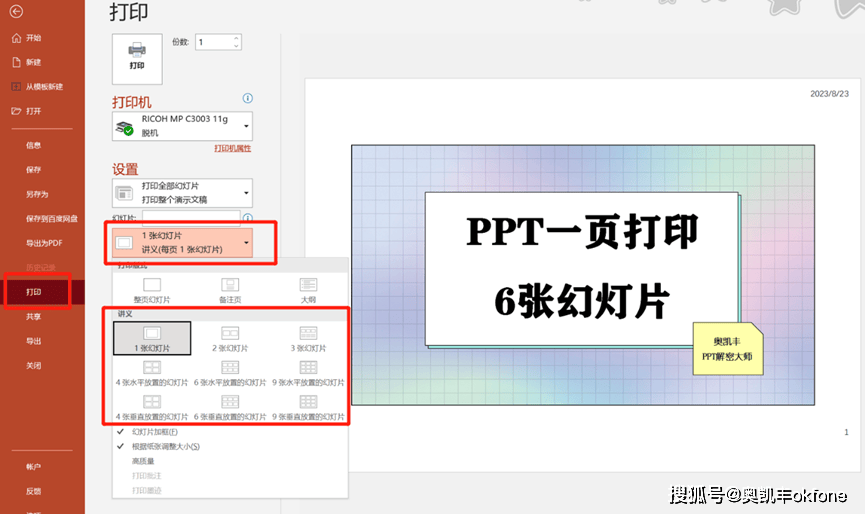Expand 打印全部幻灯片 range dropdown

(246, 193)
